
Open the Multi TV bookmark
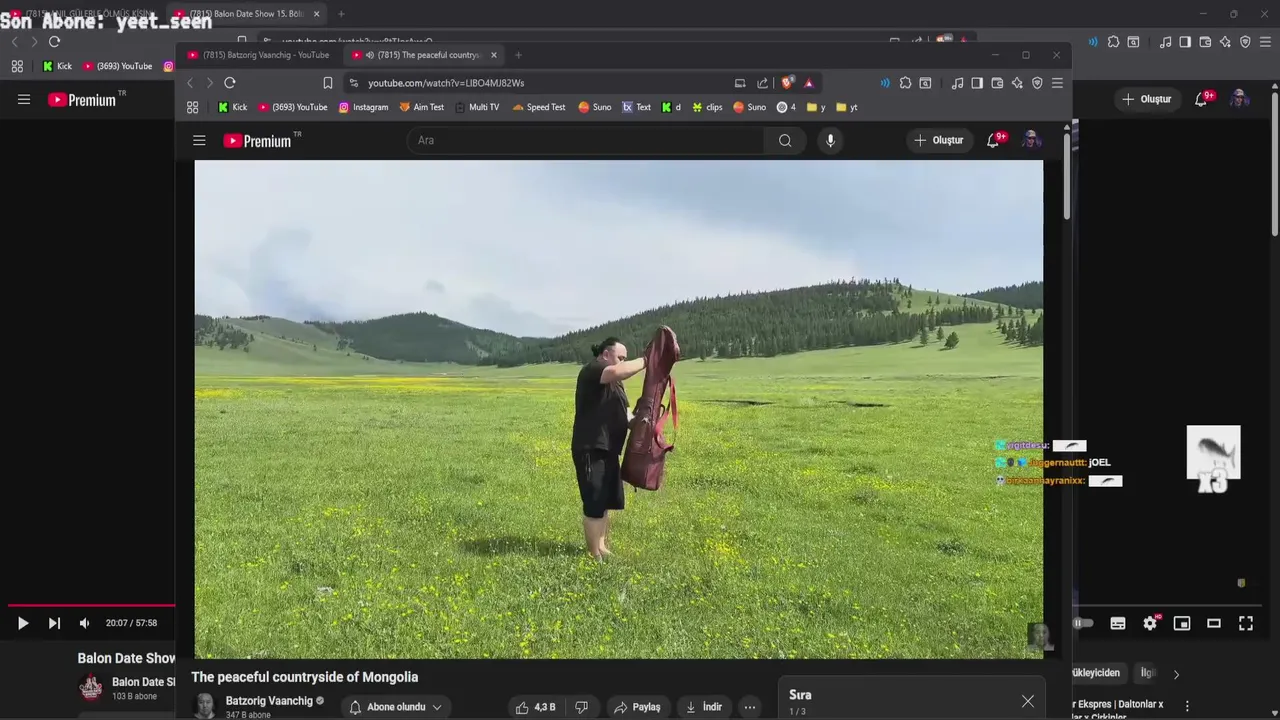click(476, 107)
